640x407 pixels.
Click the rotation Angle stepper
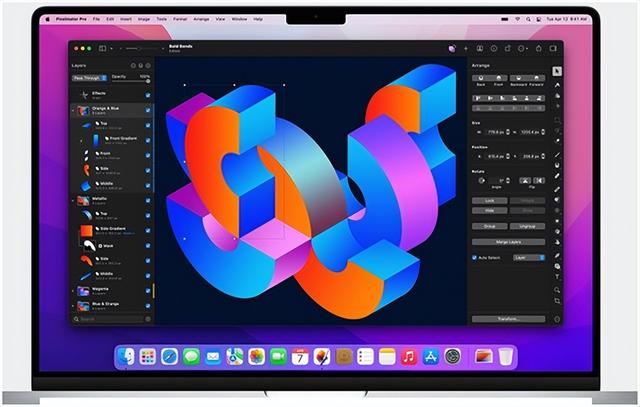point(508,180)
